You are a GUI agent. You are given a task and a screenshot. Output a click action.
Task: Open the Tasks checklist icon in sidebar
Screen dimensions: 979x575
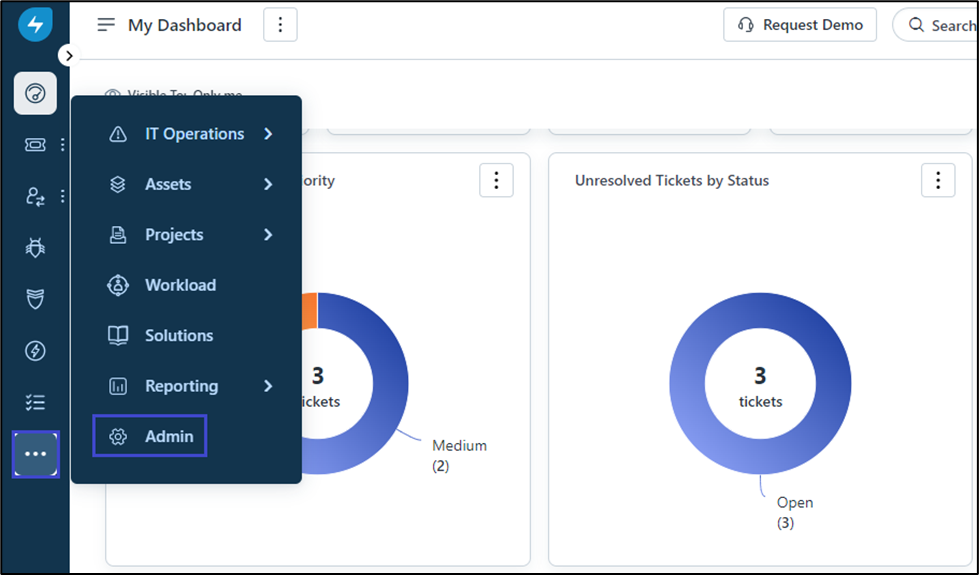tap(35, 402)
